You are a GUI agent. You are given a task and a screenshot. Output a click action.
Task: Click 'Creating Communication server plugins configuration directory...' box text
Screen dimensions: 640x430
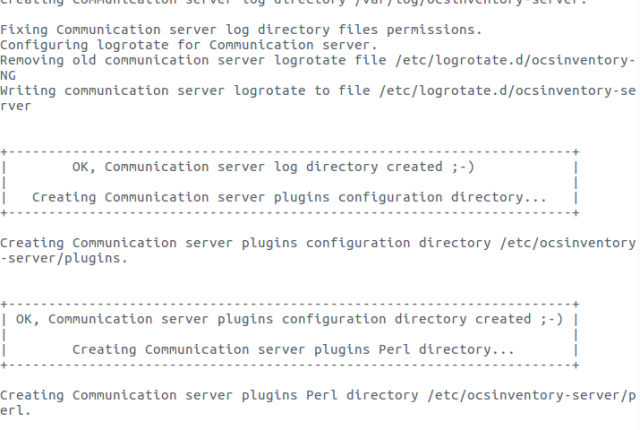[x=289, y=197]
